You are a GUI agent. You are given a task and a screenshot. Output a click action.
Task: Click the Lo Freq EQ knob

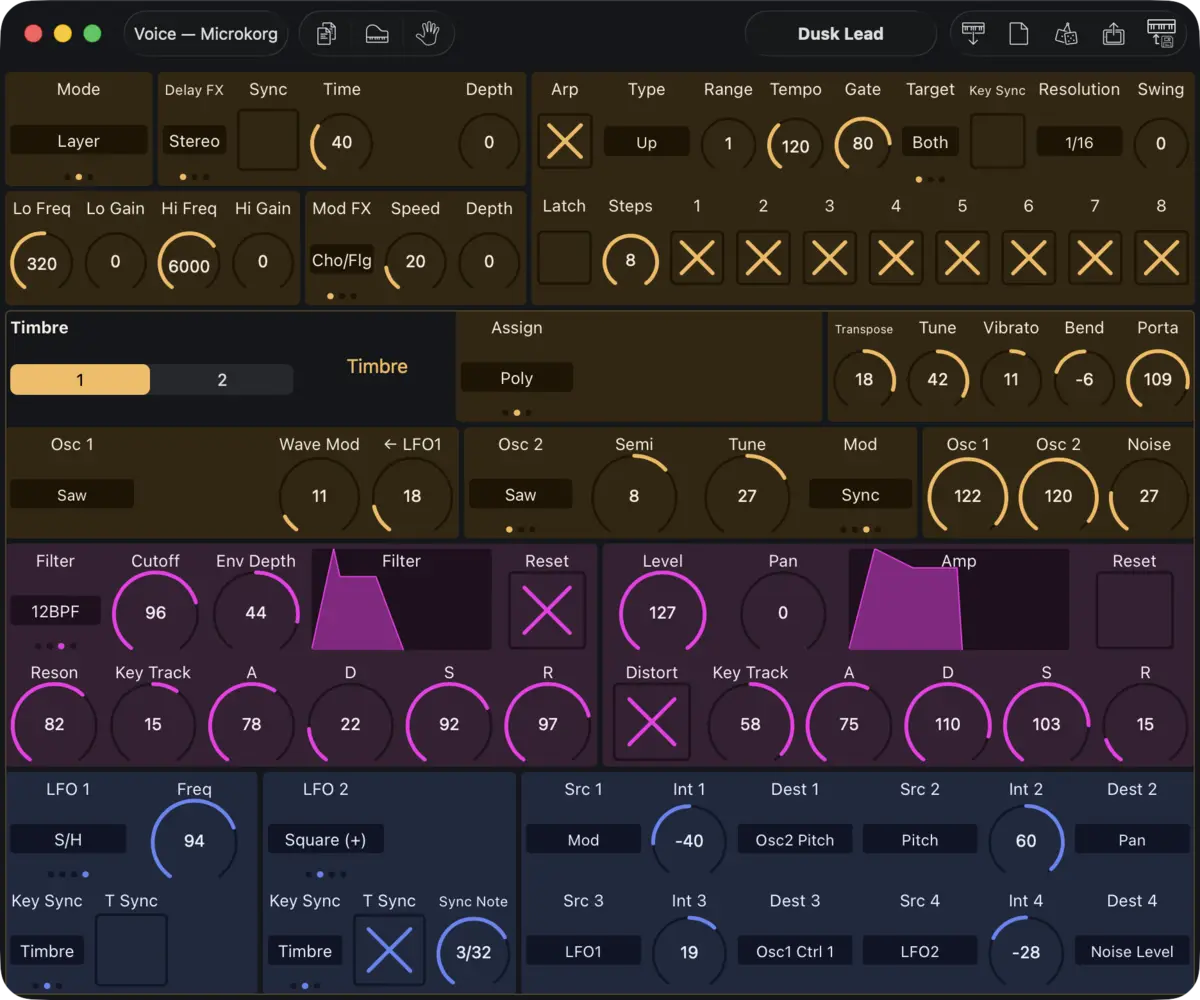pos(41,264)
